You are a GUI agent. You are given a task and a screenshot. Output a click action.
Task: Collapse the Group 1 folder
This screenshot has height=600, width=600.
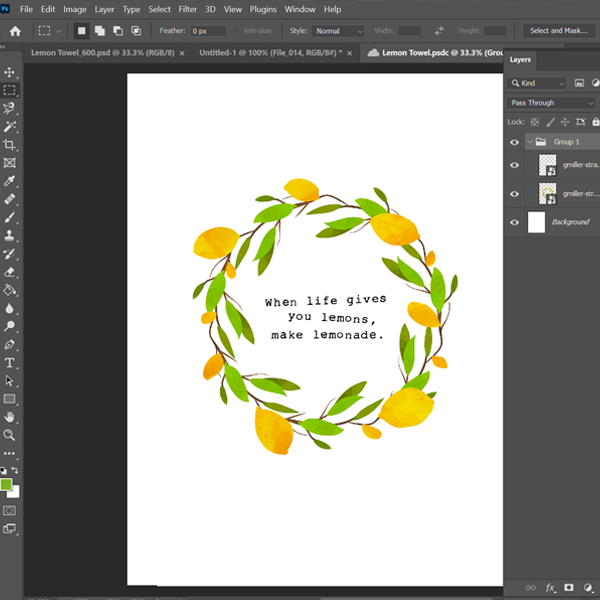click(530, 142)
